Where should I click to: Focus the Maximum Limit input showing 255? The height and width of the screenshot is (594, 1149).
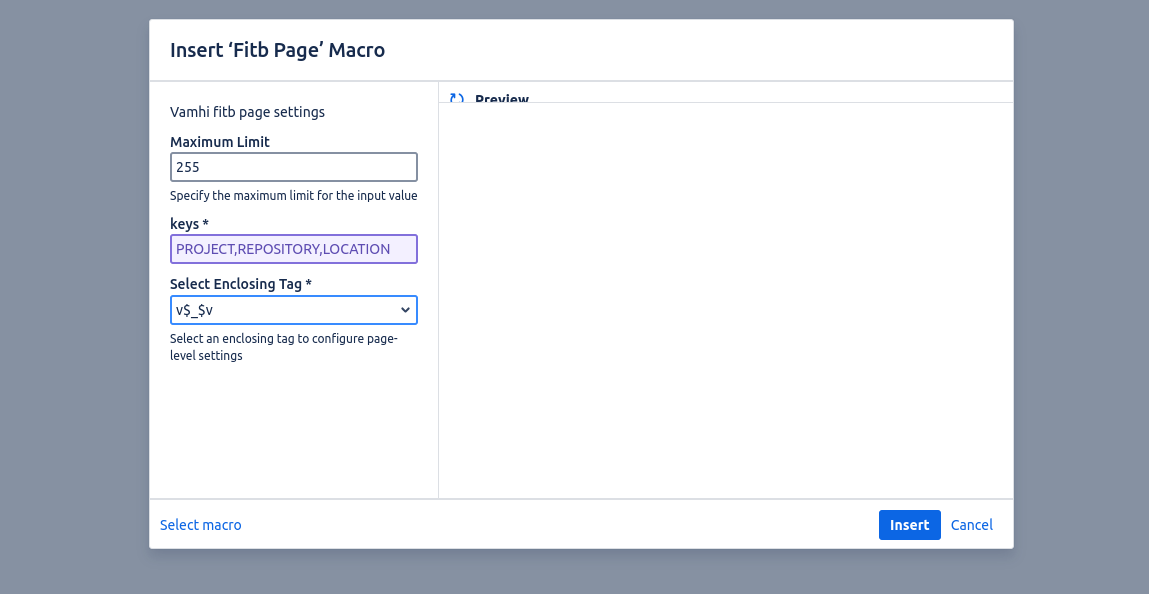294,167
